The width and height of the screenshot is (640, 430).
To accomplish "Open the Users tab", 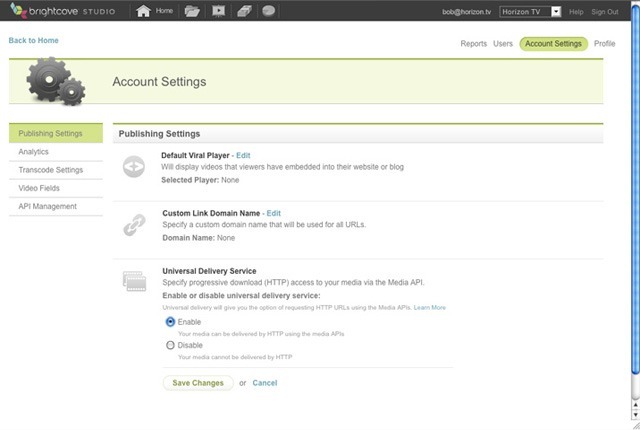I will click(503, 44).
